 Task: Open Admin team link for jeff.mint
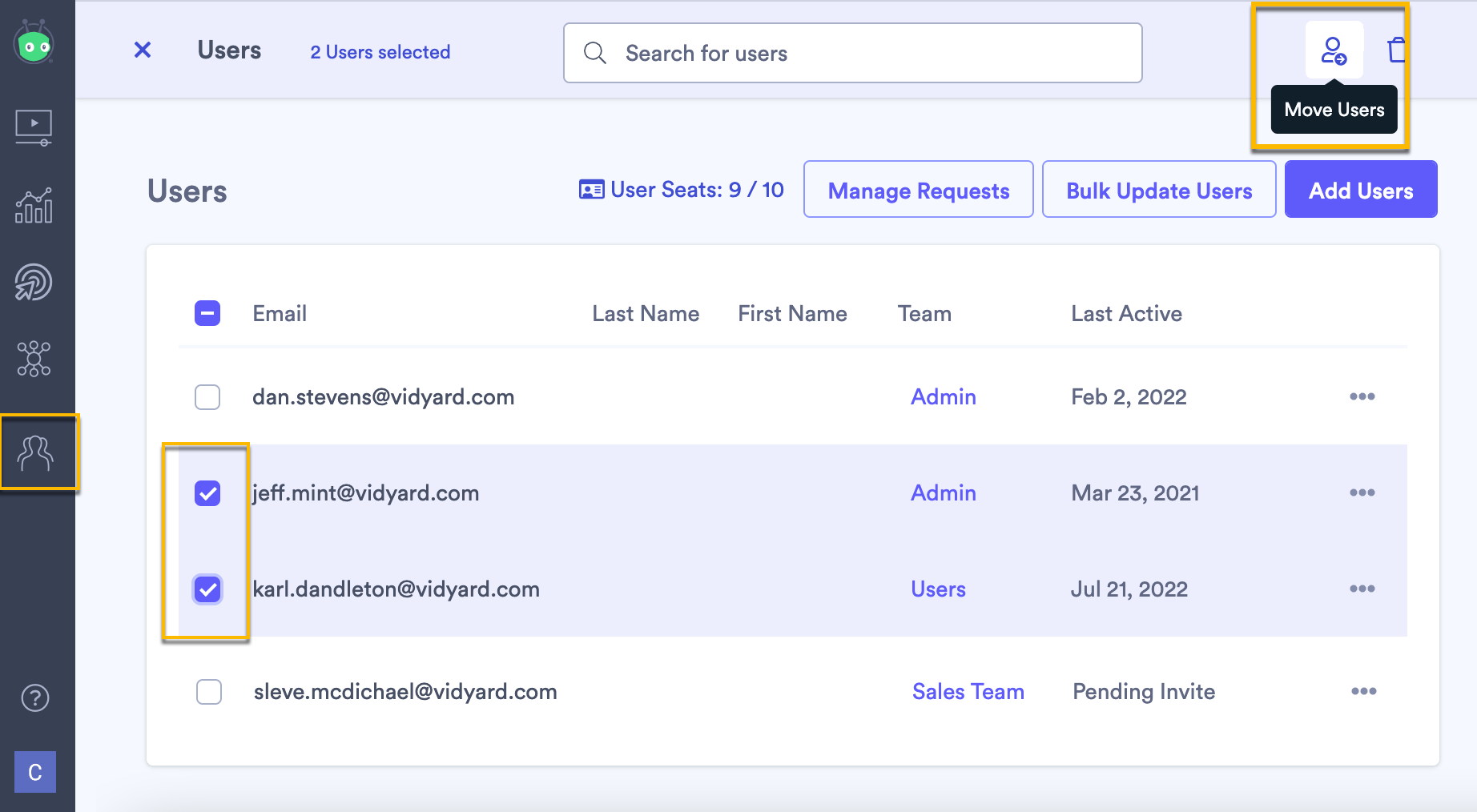[944, 493]
